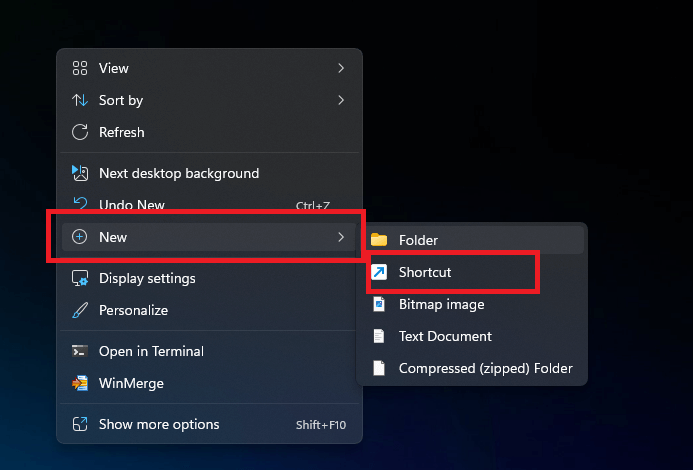
Task: Expand the View submenu chevron
Action: click(341, 68)
